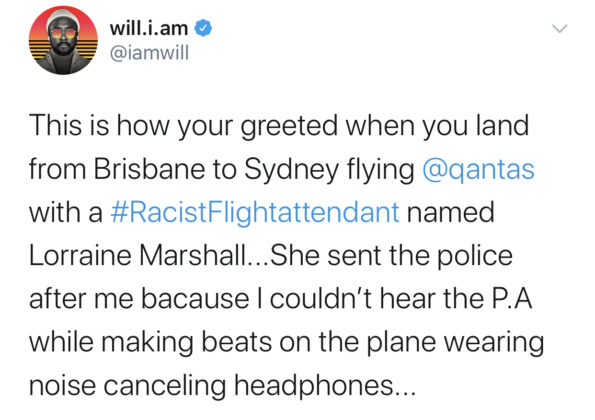
Task: Click the trailing ellipsis after headphones
Action: pos(405,393)
